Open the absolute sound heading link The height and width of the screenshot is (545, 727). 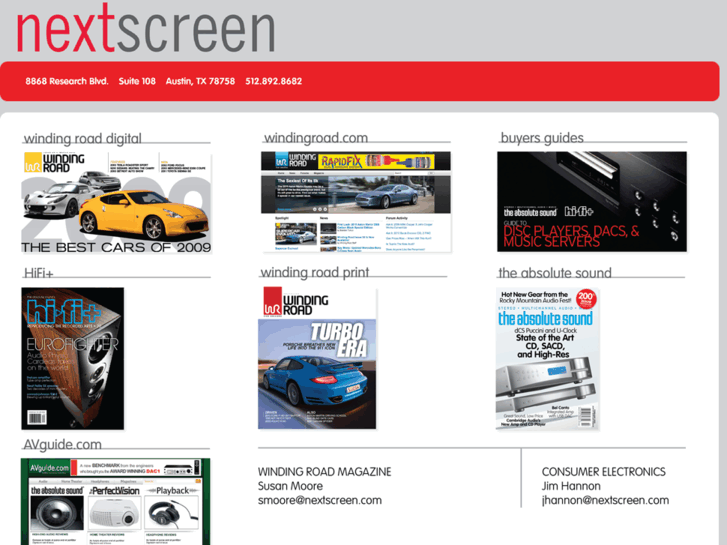point(555,273)
